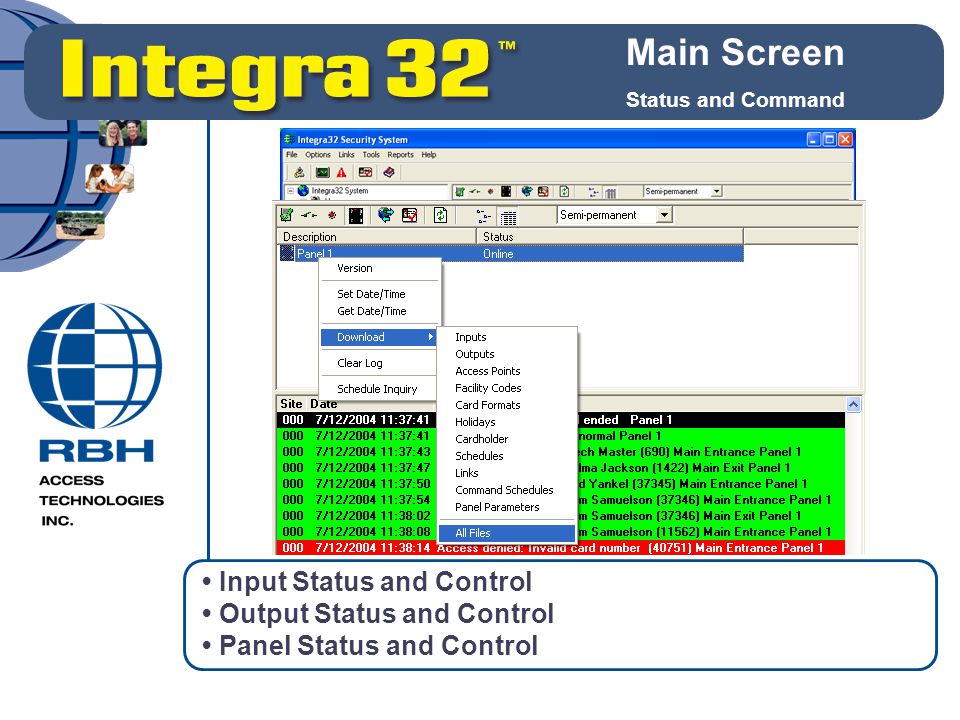Select the log row at 11:37:43
The height and width of the screenshot is (720, 960).
coord(560,452)
